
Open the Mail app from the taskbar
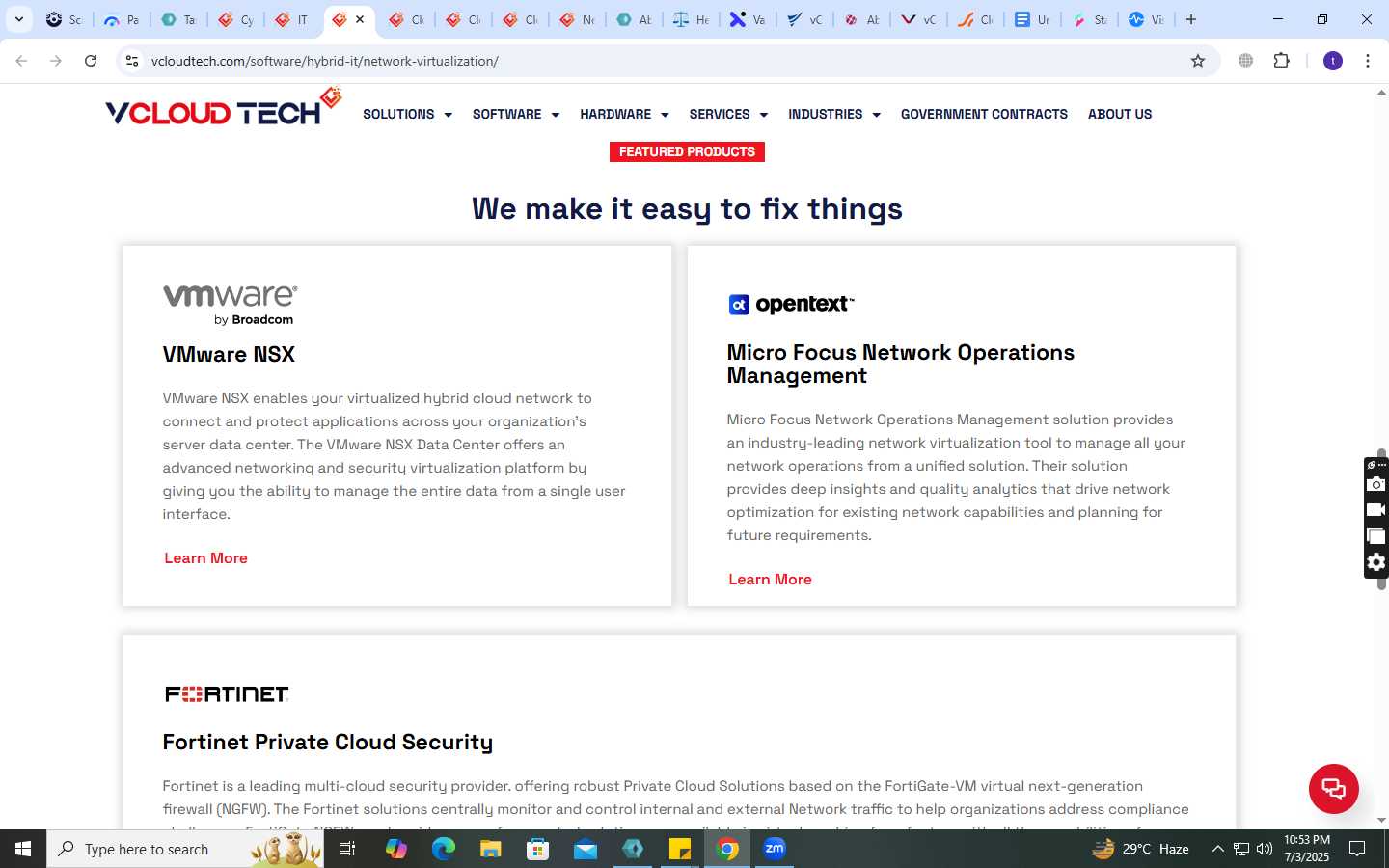[585, 849]
